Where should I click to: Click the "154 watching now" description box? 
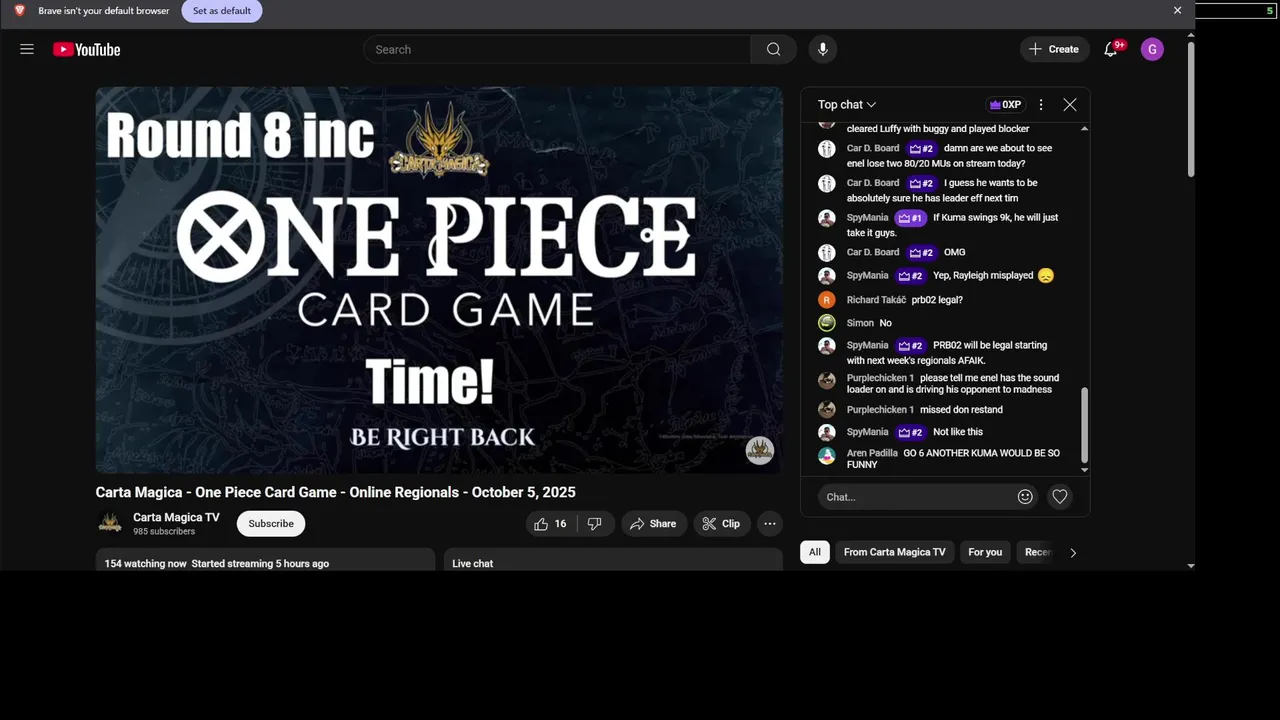[x=265, y=560]
